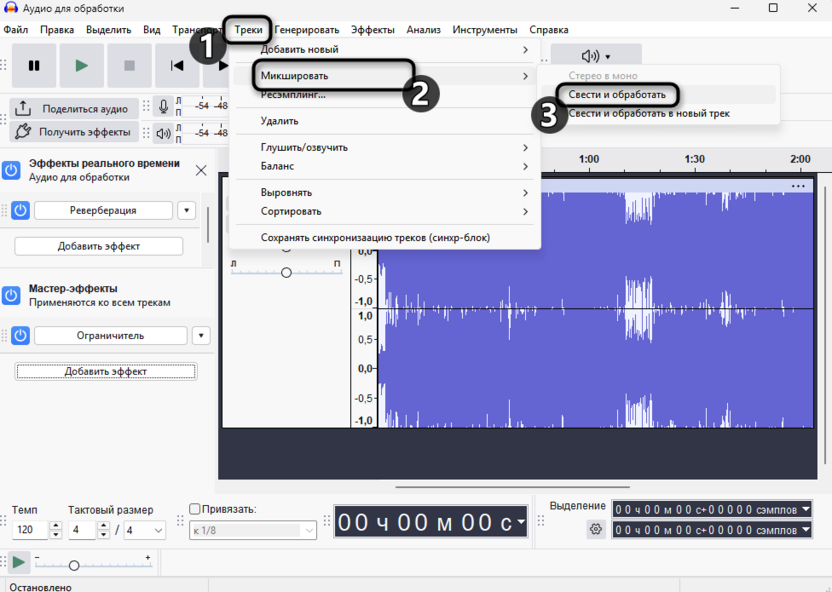Screen dimensions: 832x592
Task: Start playback with the green Play button
Action: coord(82,66)
